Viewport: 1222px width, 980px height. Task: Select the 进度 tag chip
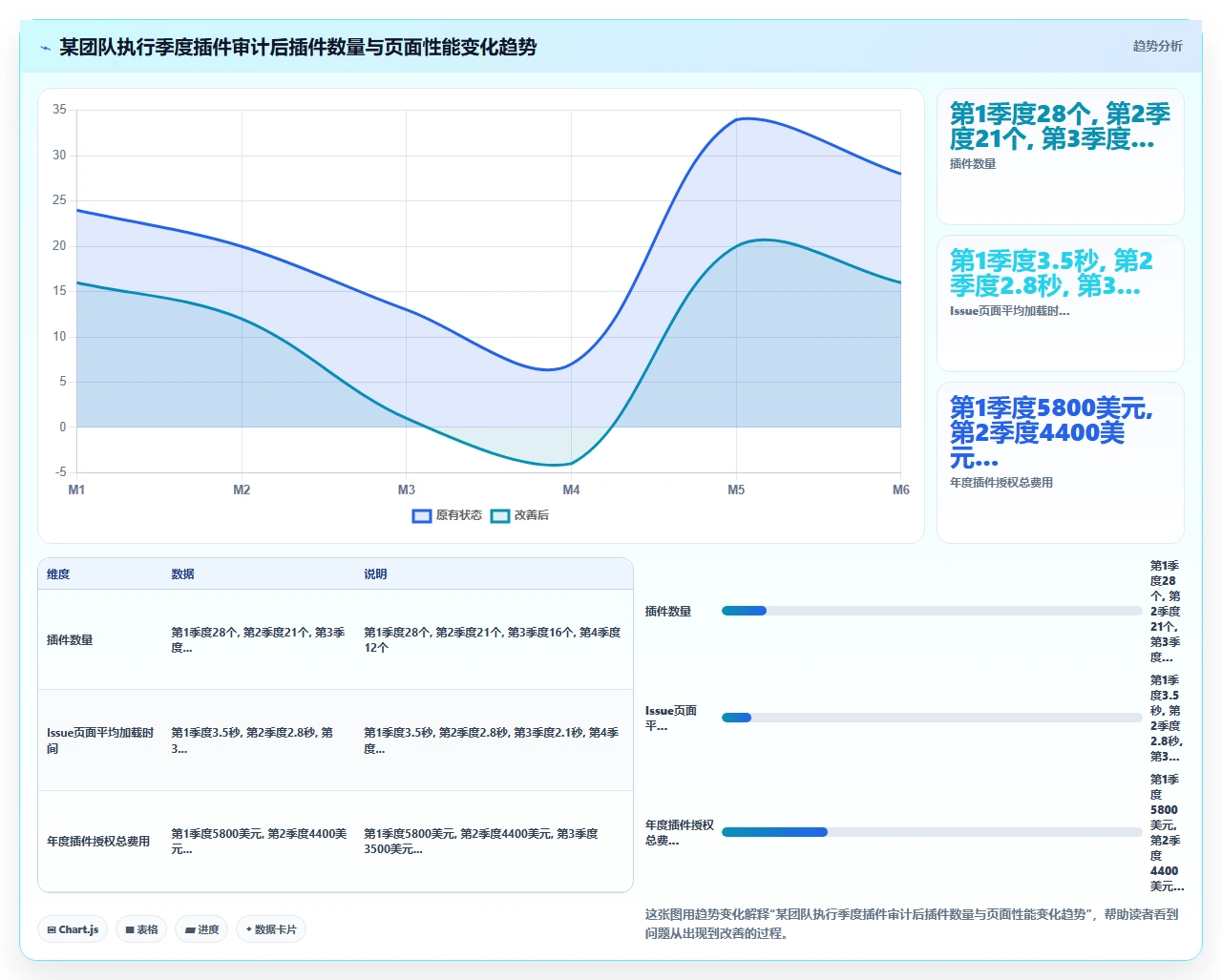click(201, 929)
